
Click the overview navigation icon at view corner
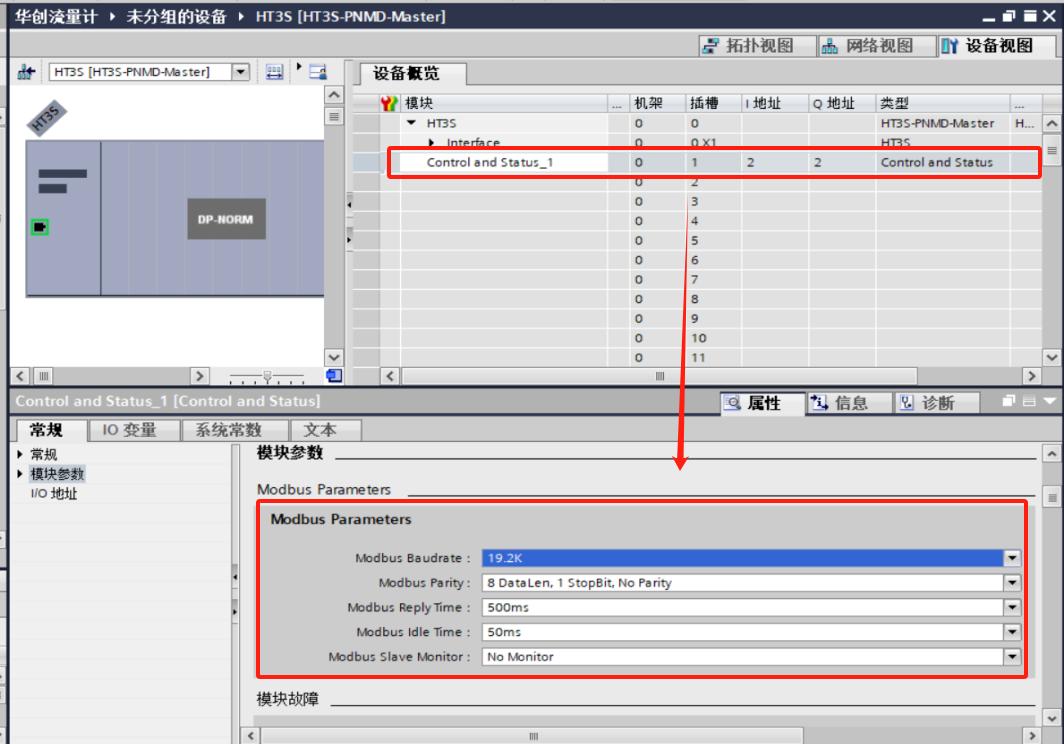334,375
